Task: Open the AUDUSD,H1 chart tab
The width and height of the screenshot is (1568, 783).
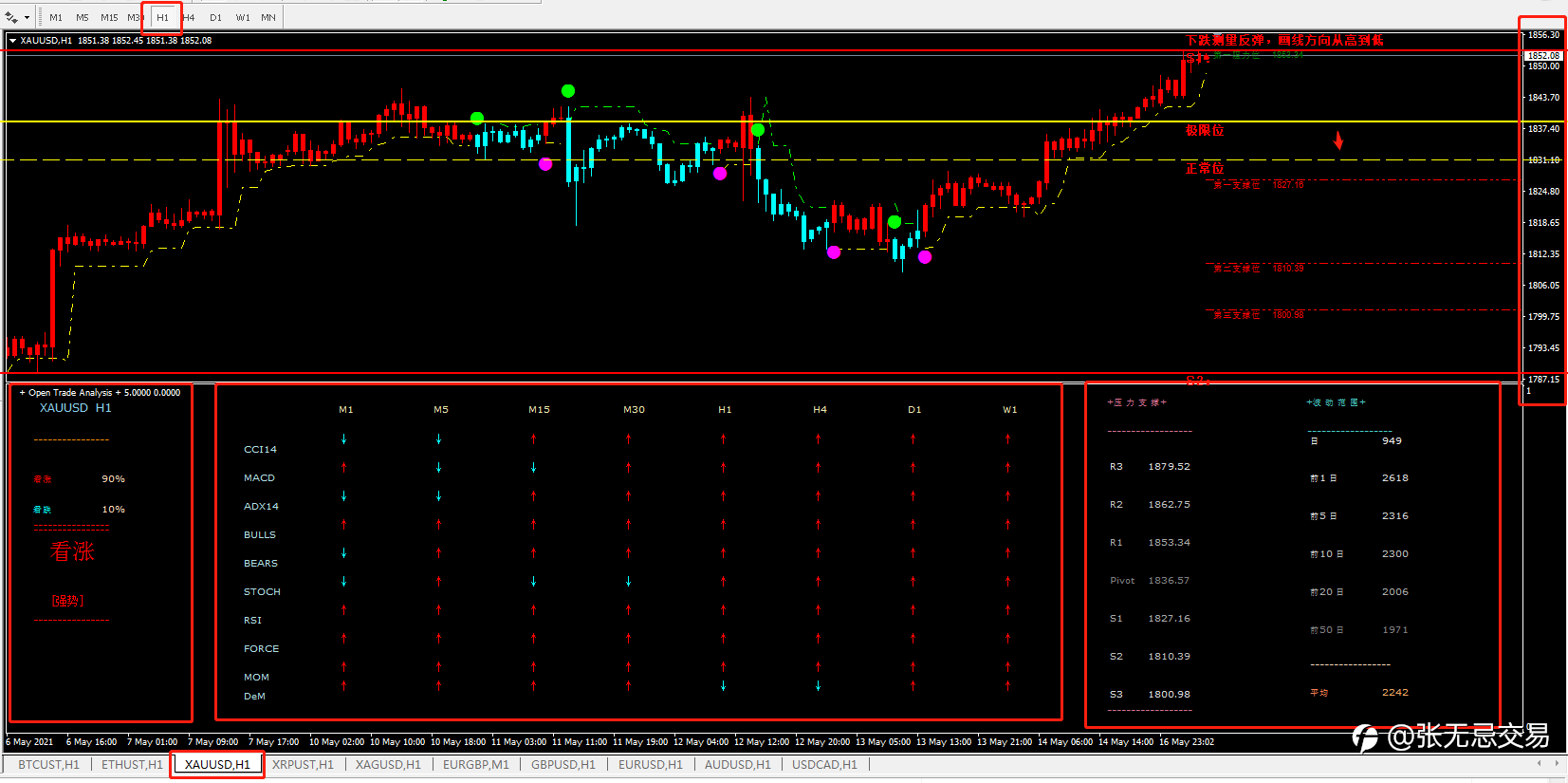Action: [738, 764]
